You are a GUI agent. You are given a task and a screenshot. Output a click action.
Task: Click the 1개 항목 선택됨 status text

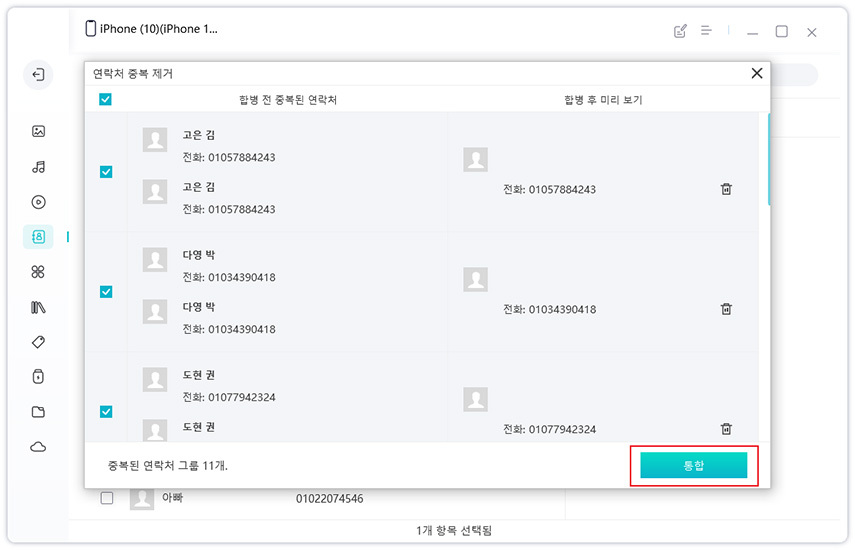[x=454, y=530]
